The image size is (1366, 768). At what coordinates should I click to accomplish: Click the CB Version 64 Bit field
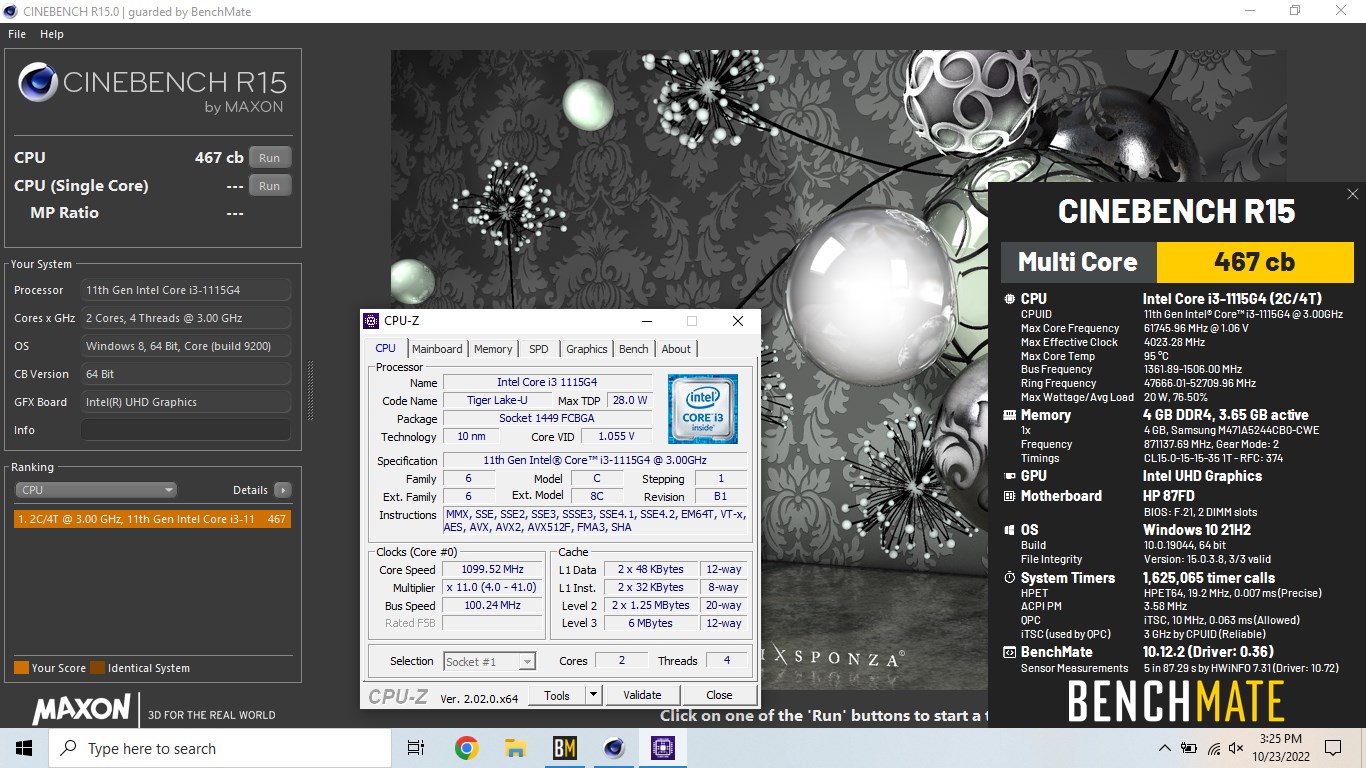pyautogui.click(x=186, y=374)
